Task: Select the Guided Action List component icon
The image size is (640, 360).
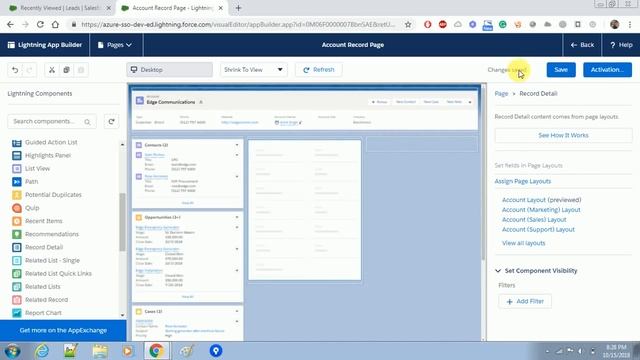Action: (x=17, y=142)
